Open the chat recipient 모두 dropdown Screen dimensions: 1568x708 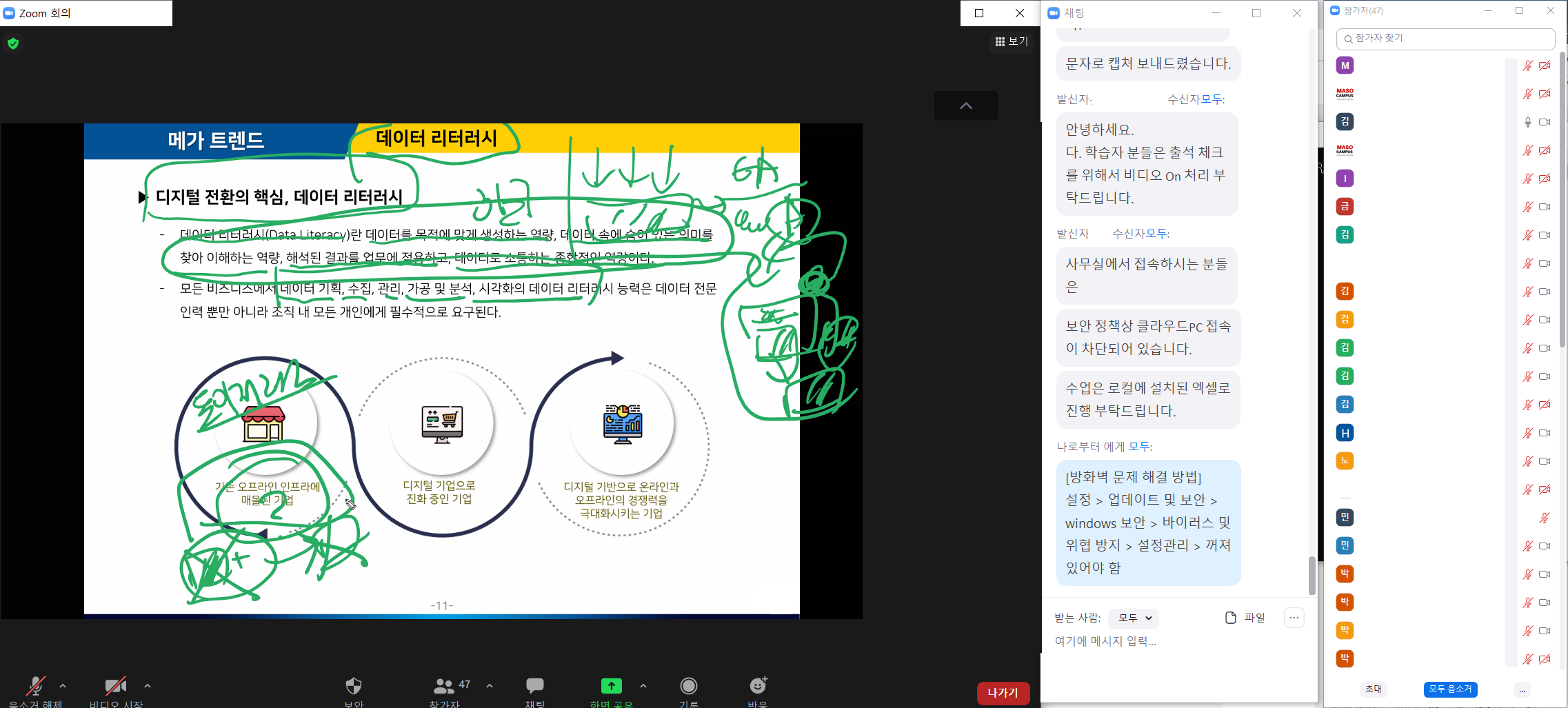point(1134,618)
